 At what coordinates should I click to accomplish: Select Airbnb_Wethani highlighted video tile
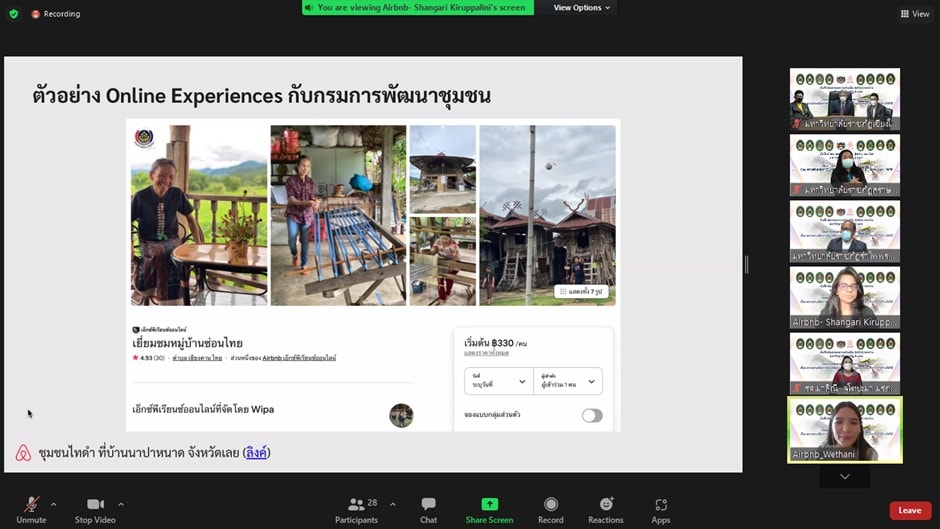coord(845,430)
